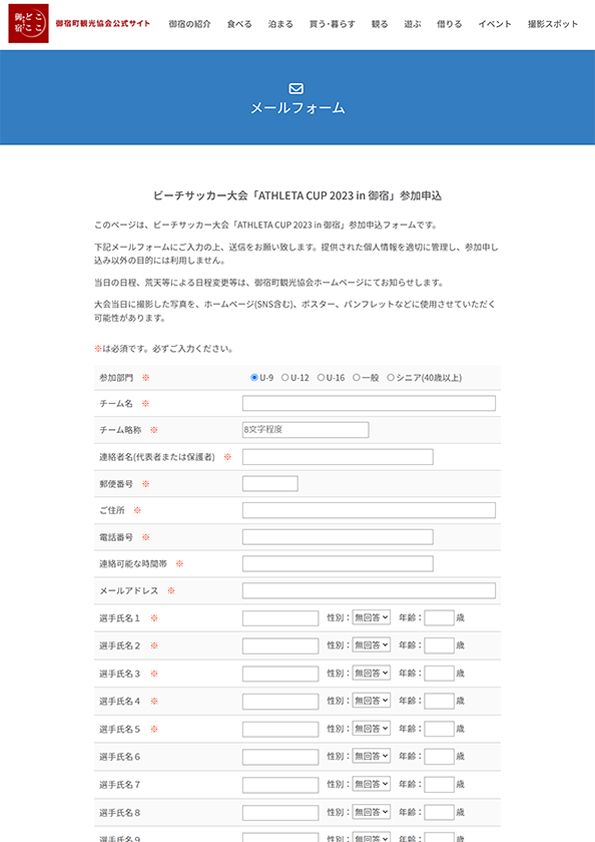Focus the 選手氏名1 name field
Image resolution: width=595 pixels, height=842 pixels.
(x=280, y=618)
